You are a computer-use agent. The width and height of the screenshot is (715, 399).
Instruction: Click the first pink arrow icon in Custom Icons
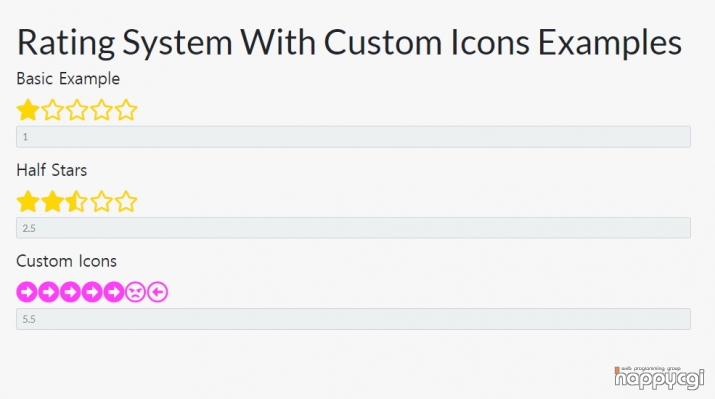pos(27,292)
